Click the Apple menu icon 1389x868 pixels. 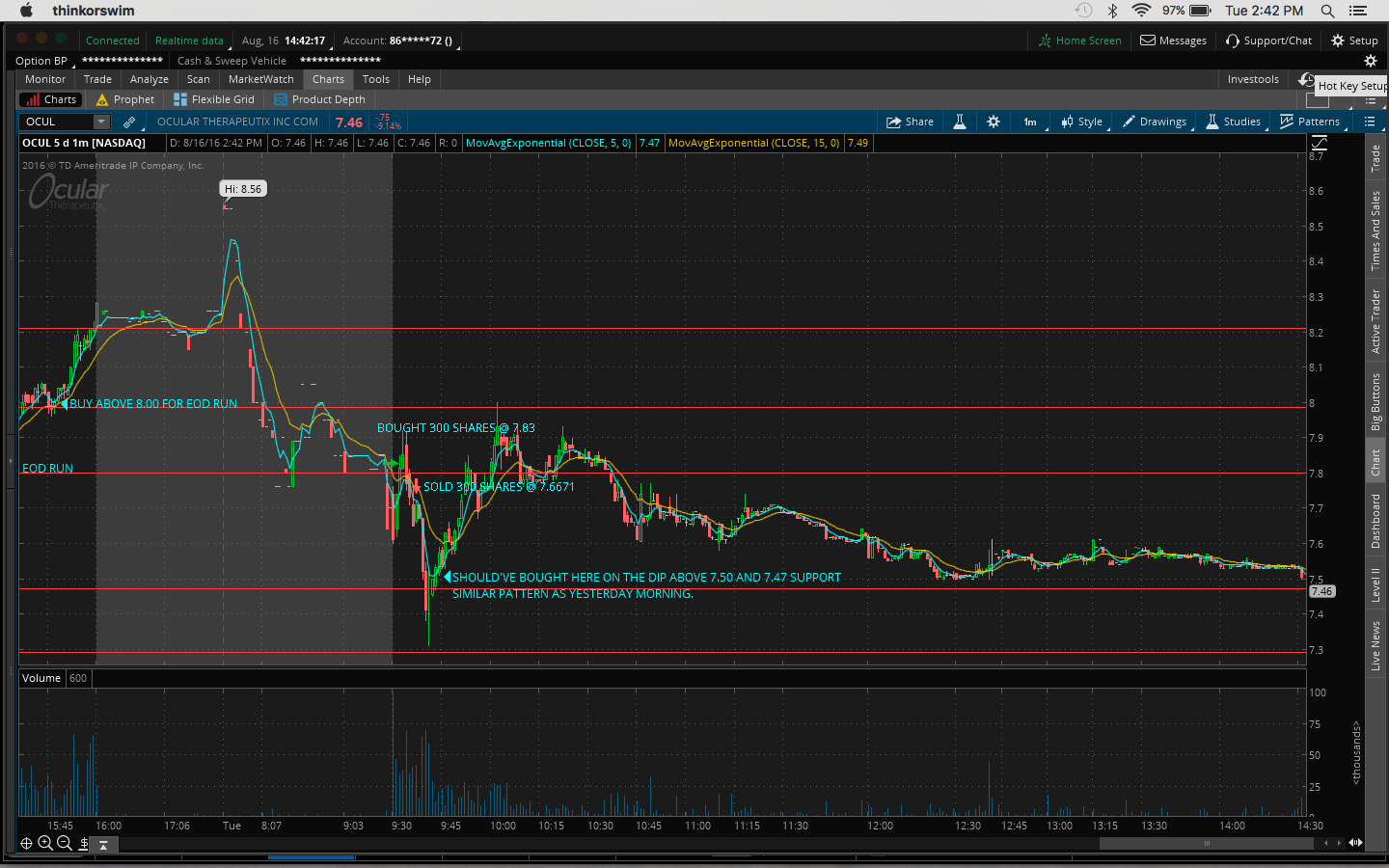point(26,11)
